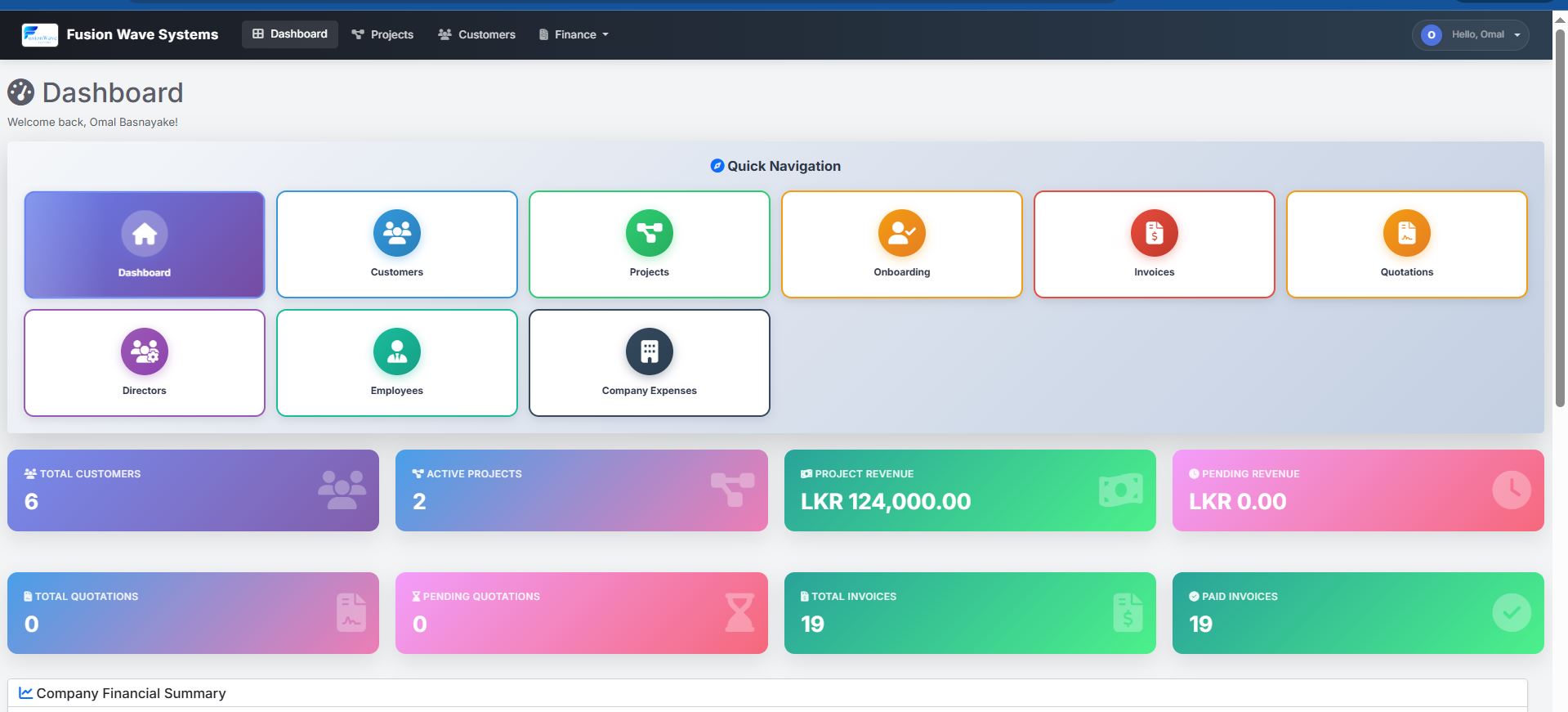
Task: Open Onboarding via the orange user-check icon
Action: pos(902,233)
